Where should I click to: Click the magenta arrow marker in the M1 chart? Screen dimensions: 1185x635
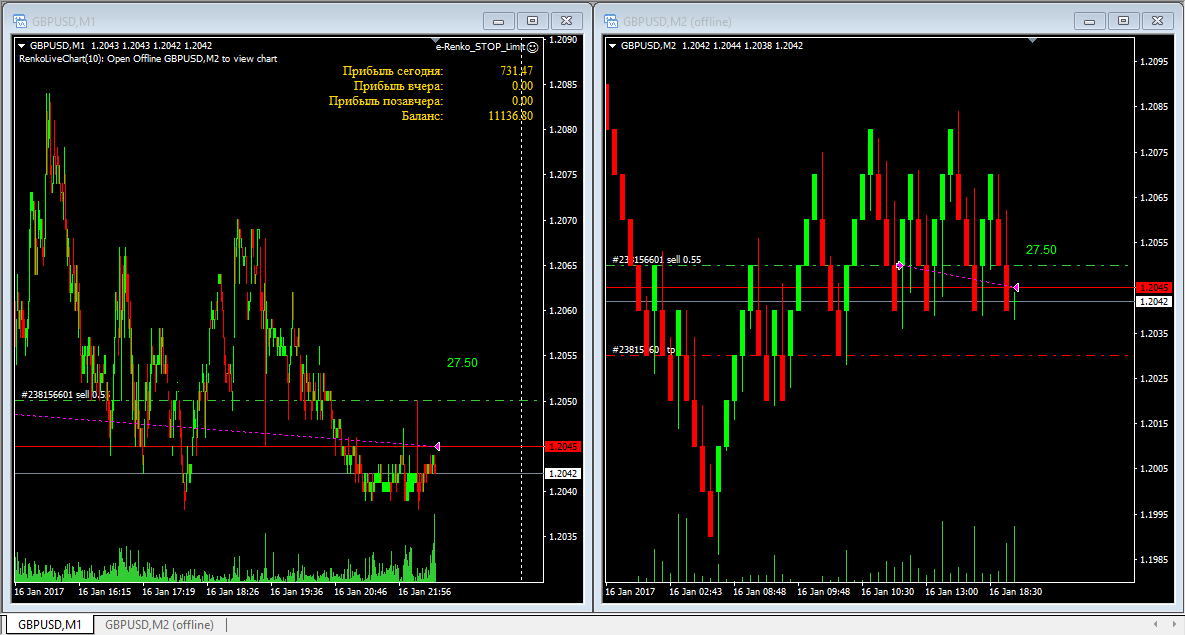(x=437, y=447)
